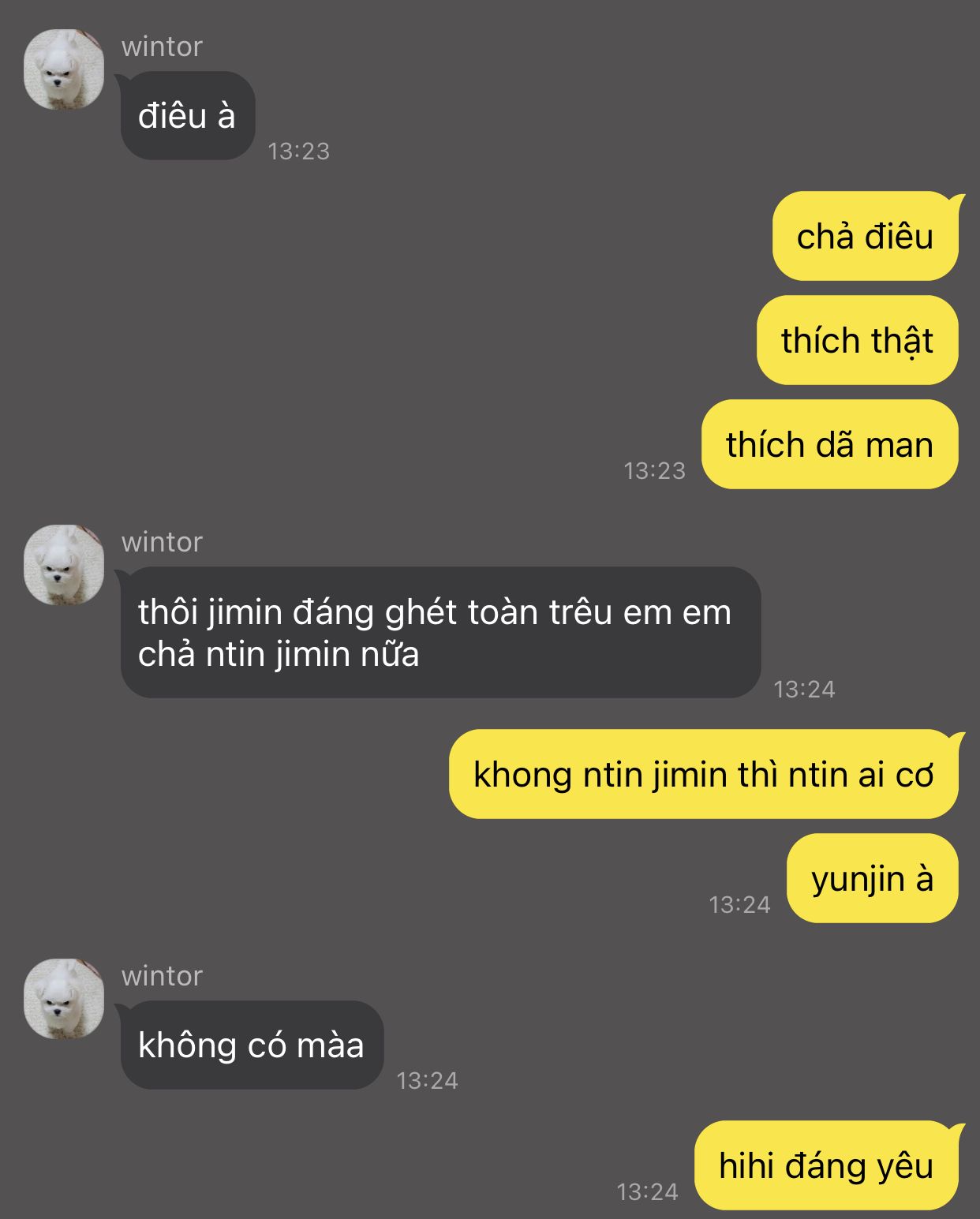Click the 13:23 timestamp next to 'điêu à'
Viewport: 980px width, 1219px height.
coord(298,151)
